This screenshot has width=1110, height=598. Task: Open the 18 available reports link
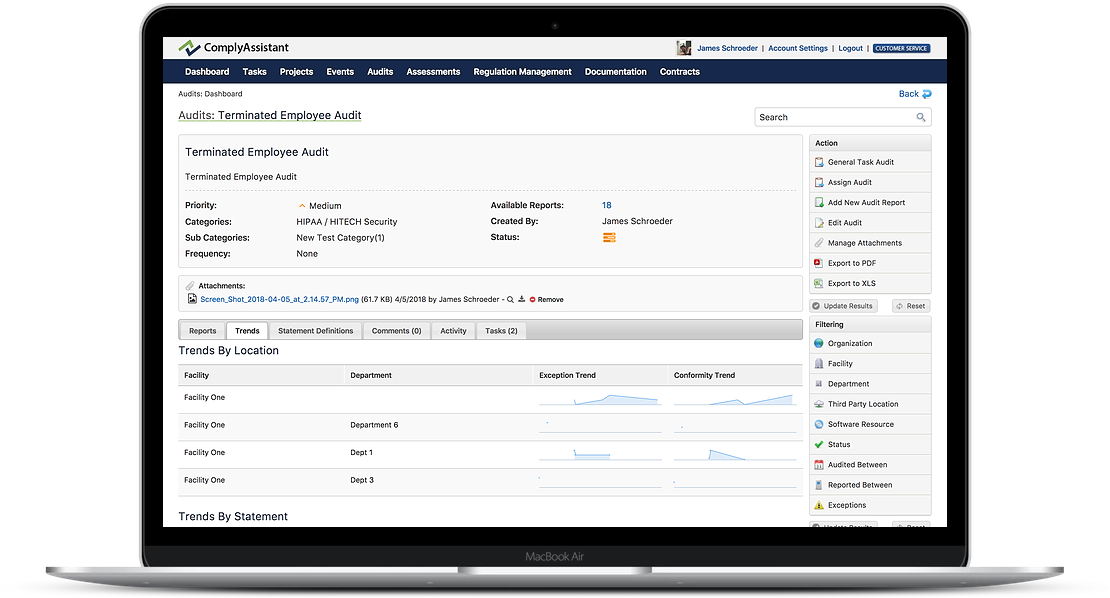[607, 206]
